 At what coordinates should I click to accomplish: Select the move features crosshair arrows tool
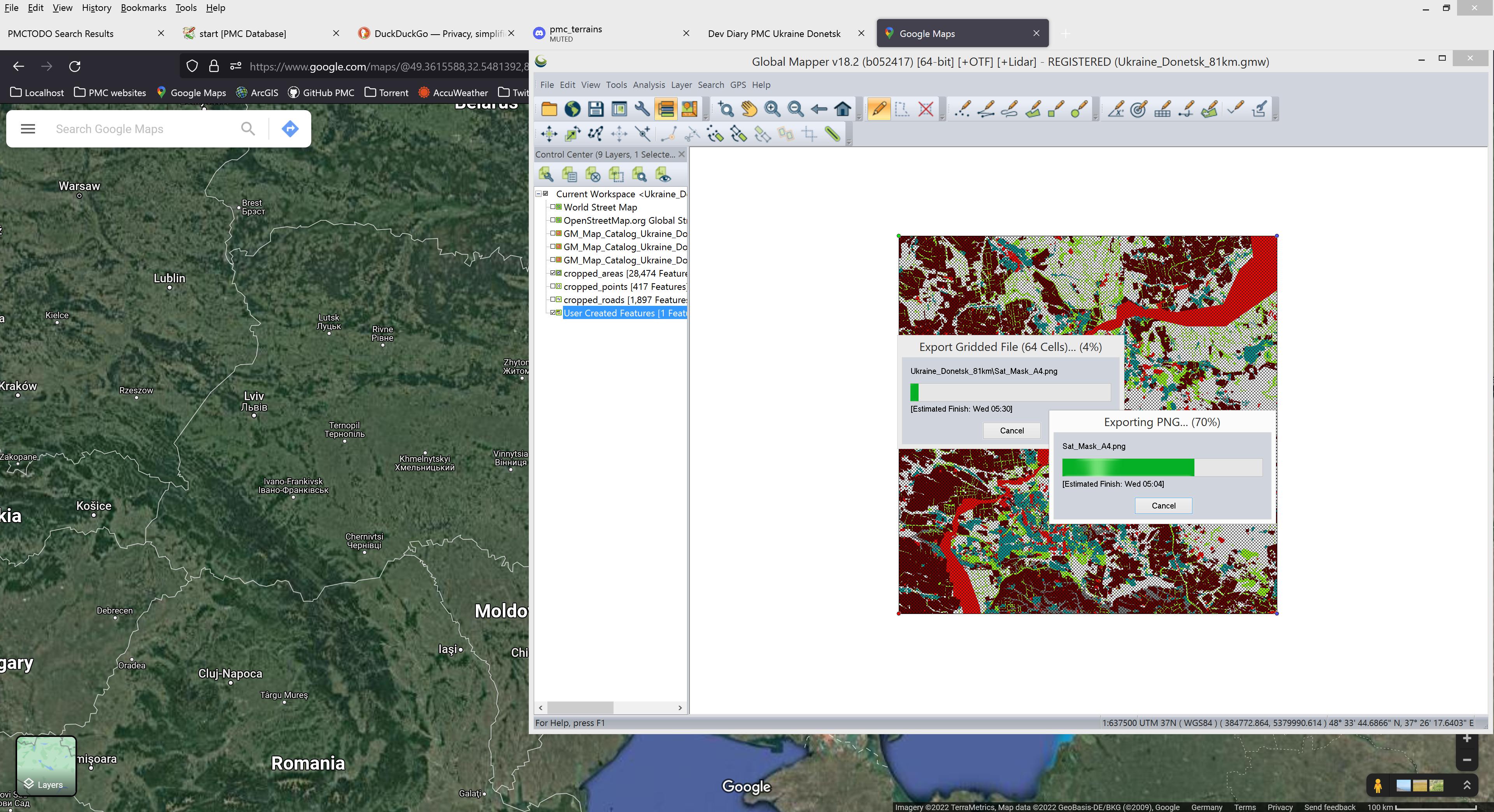[x=549, y=134]
